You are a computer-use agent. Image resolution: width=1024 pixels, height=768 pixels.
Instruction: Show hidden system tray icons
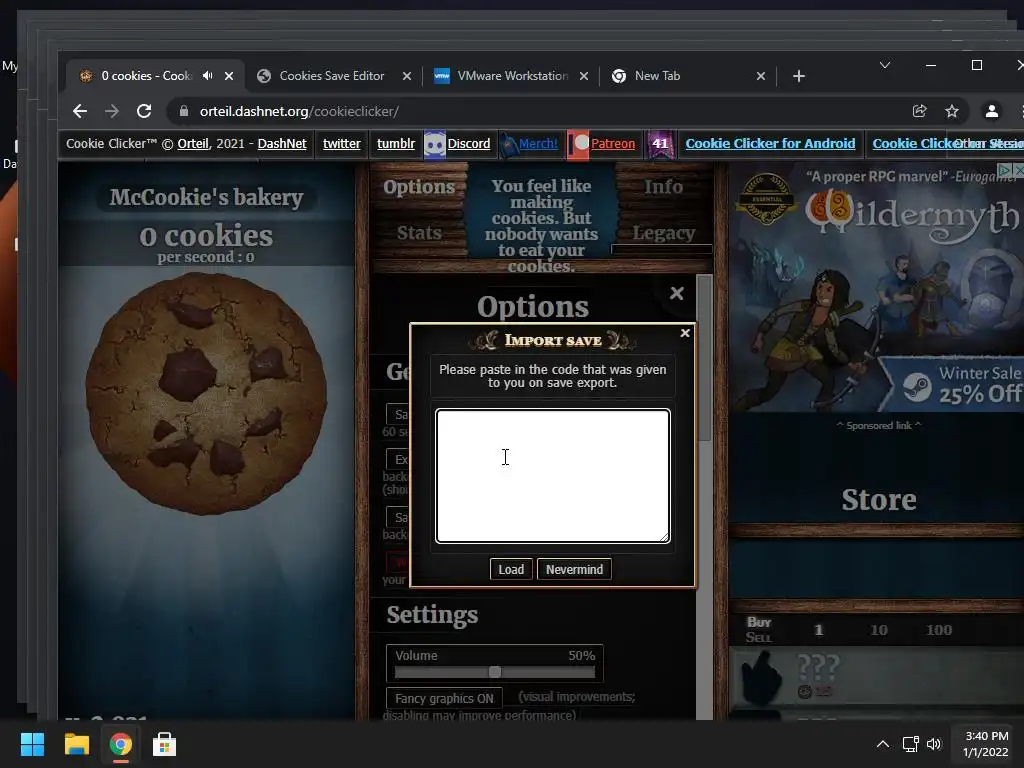pos(882,744)
